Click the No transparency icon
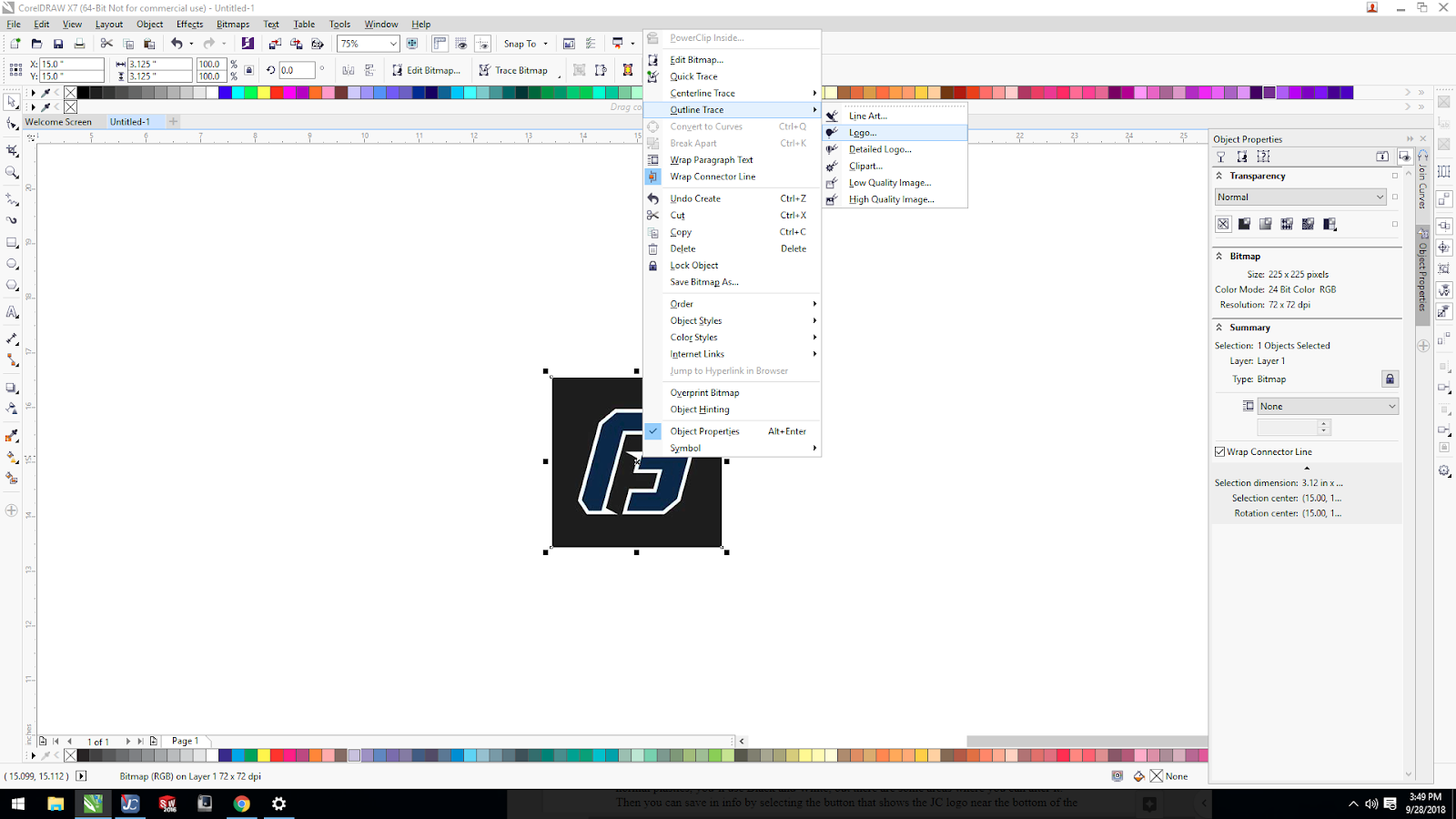 1223,224
